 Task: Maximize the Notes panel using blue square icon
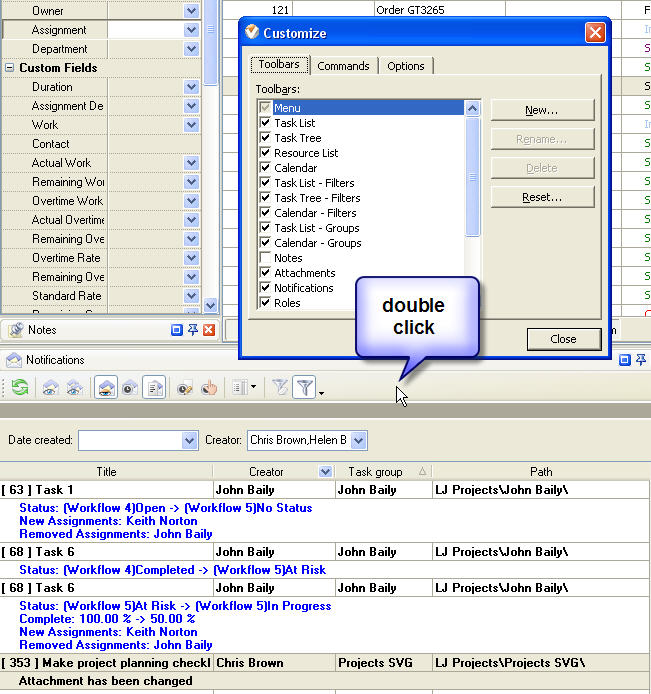177,330
